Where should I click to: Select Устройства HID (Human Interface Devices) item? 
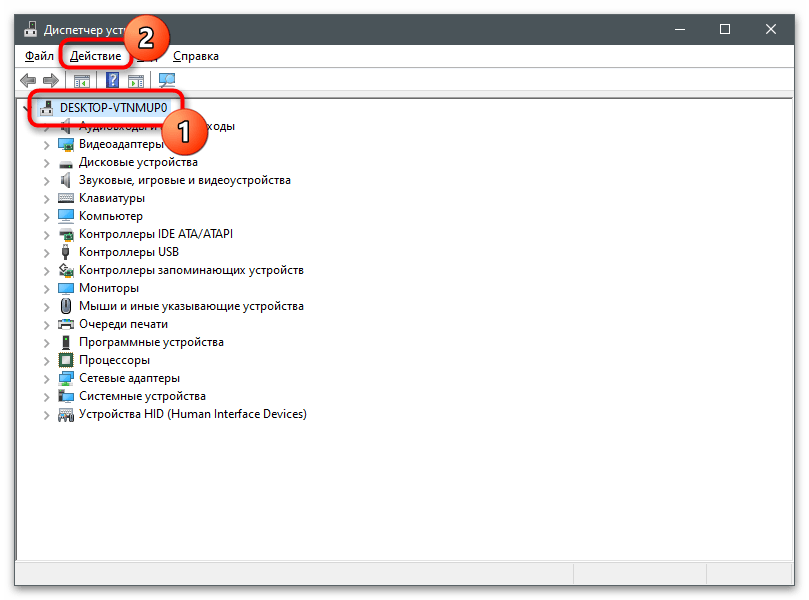click(192, 414)
